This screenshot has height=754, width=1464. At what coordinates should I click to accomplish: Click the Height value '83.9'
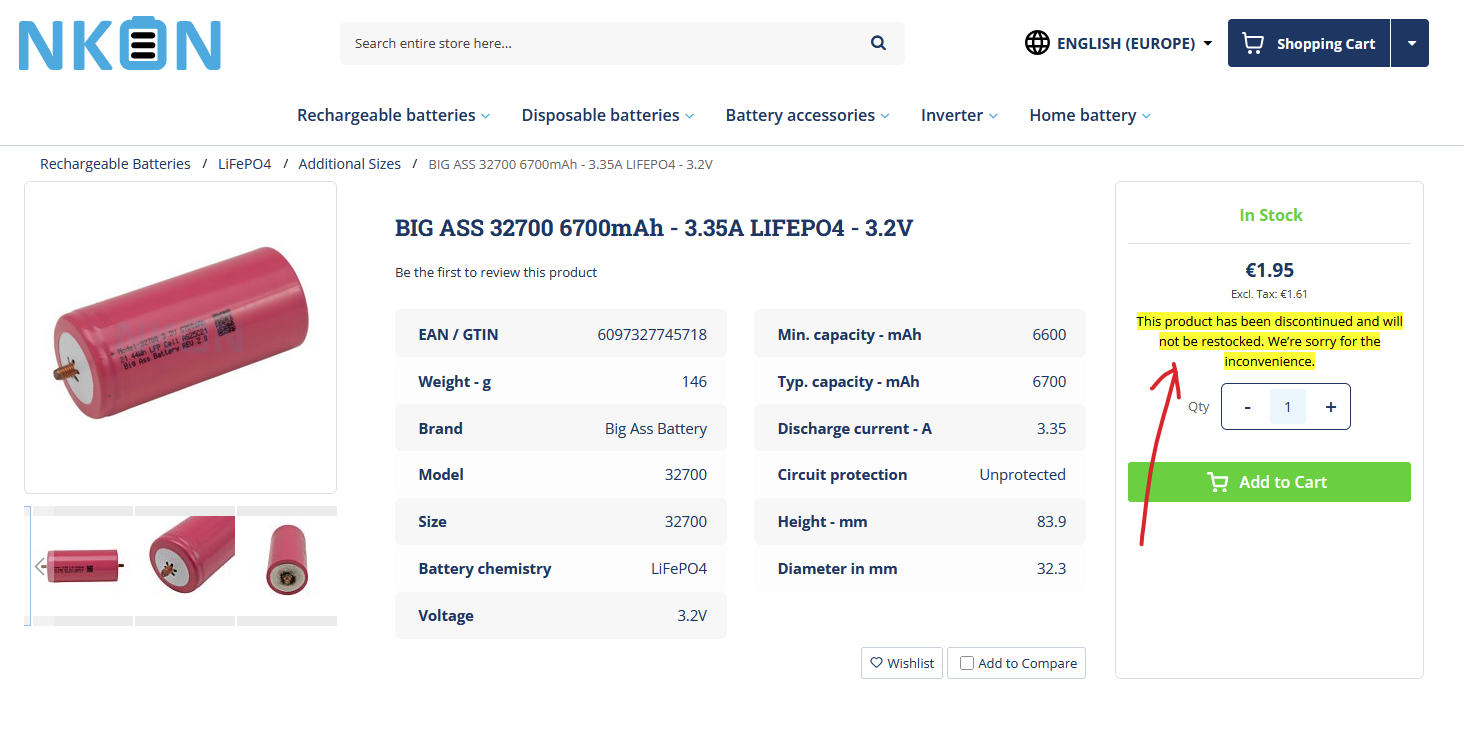(1051, 522)
